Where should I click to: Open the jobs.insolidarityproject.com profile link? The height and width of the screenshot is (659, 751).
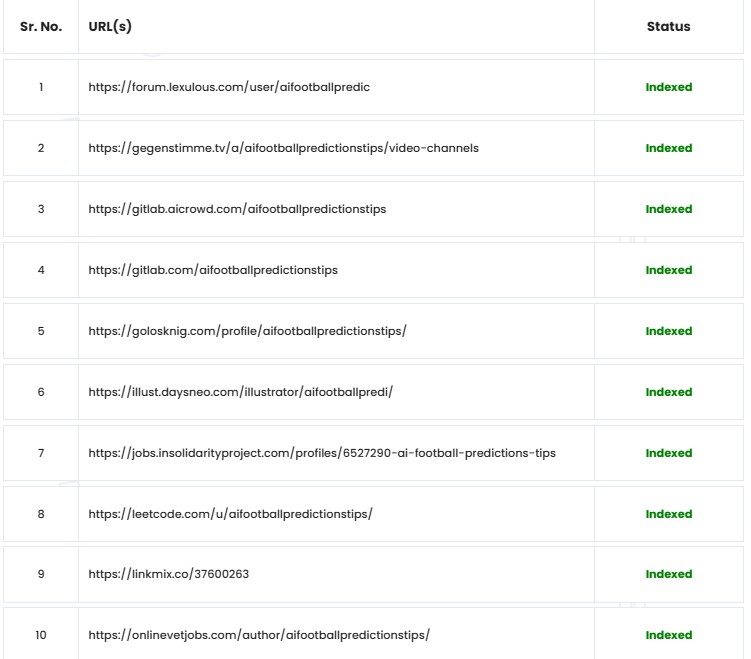(322, 453)
